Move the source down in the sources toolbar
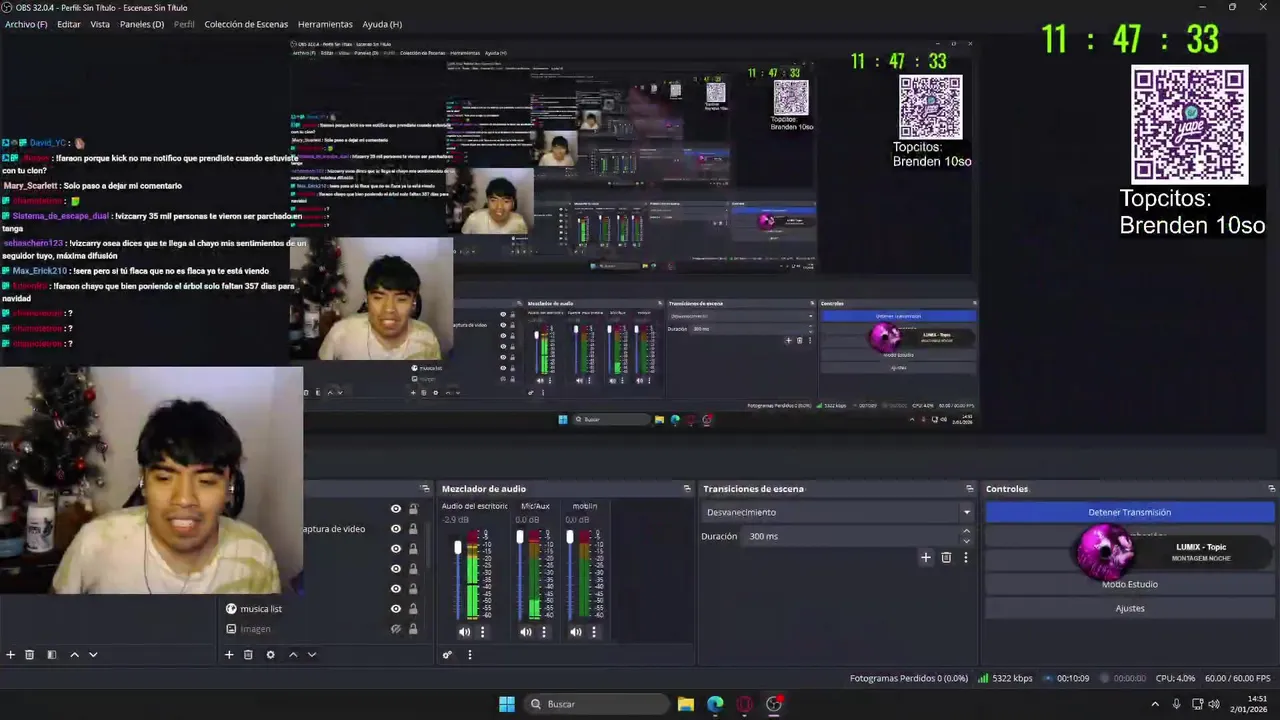Viewport: 1280px width, 720px height. [x=312, y=655]
